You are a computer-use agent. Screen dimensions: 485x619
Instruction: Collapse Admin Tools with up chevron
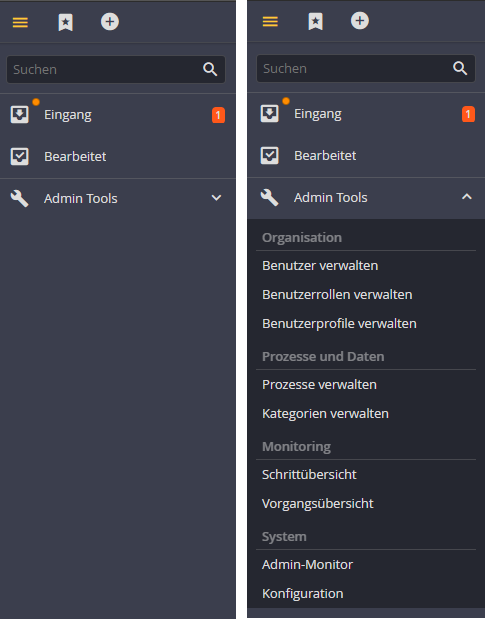[467, 197]
